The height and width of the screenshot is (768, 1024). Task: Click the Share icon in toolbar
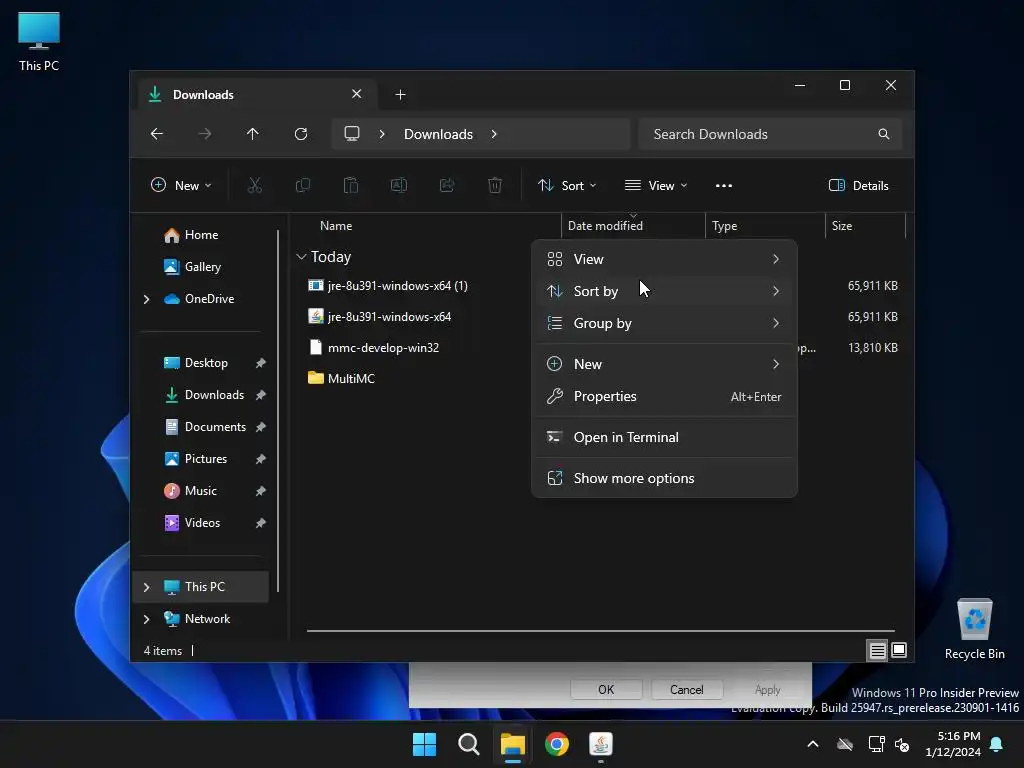click(x=447, y=185)
